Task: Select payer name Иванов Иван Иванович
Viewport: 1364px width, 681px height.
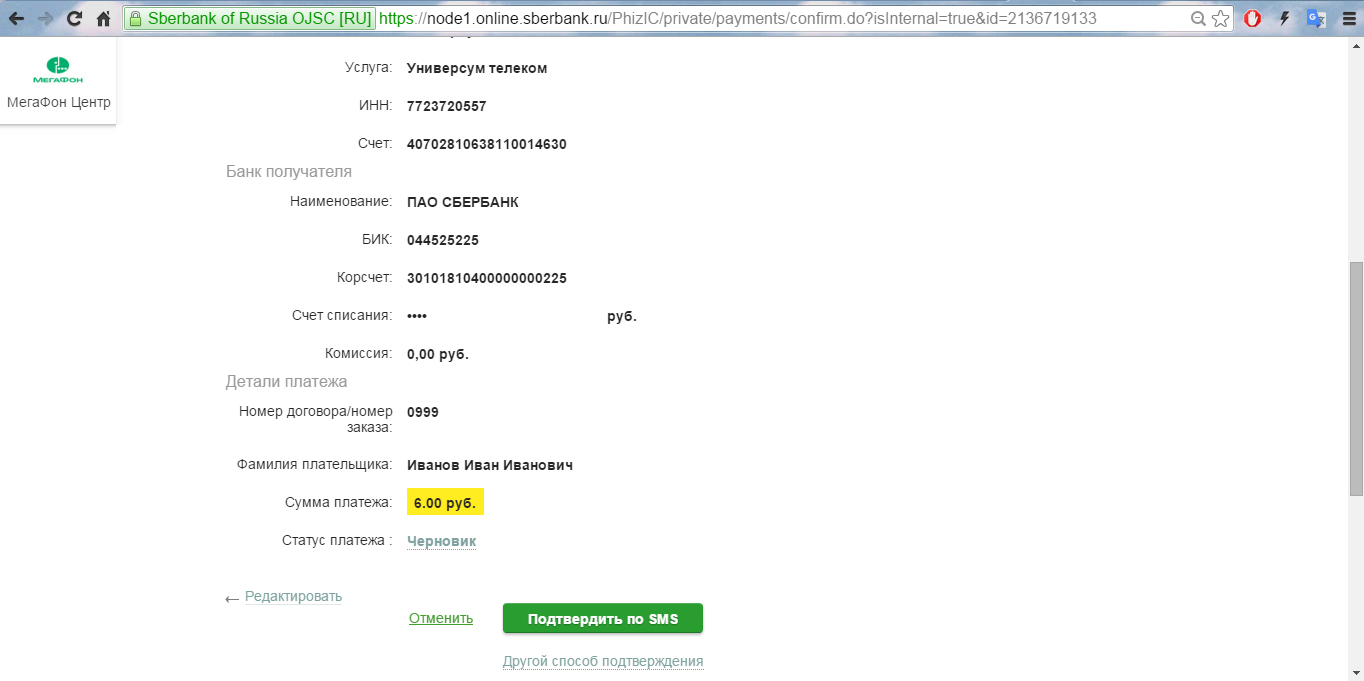Action: pyautogui.click(x=490, y=465)
